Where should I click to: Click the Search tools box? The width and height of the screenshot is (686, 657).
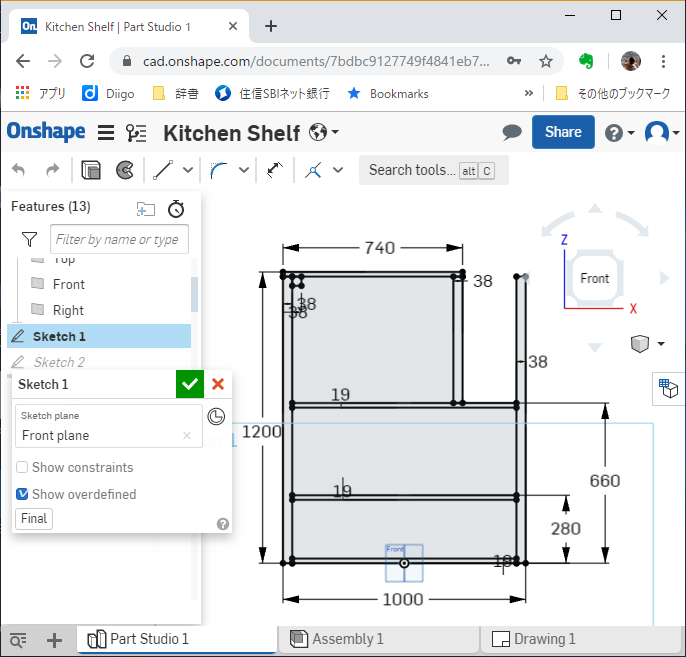point(434,170)
